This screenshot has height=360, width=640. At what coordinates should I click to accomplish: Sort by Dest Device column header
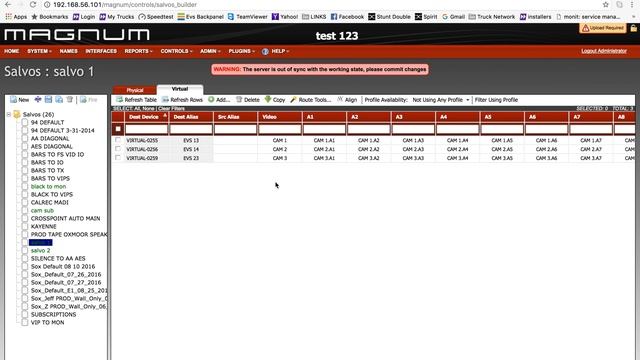point(146,117)
